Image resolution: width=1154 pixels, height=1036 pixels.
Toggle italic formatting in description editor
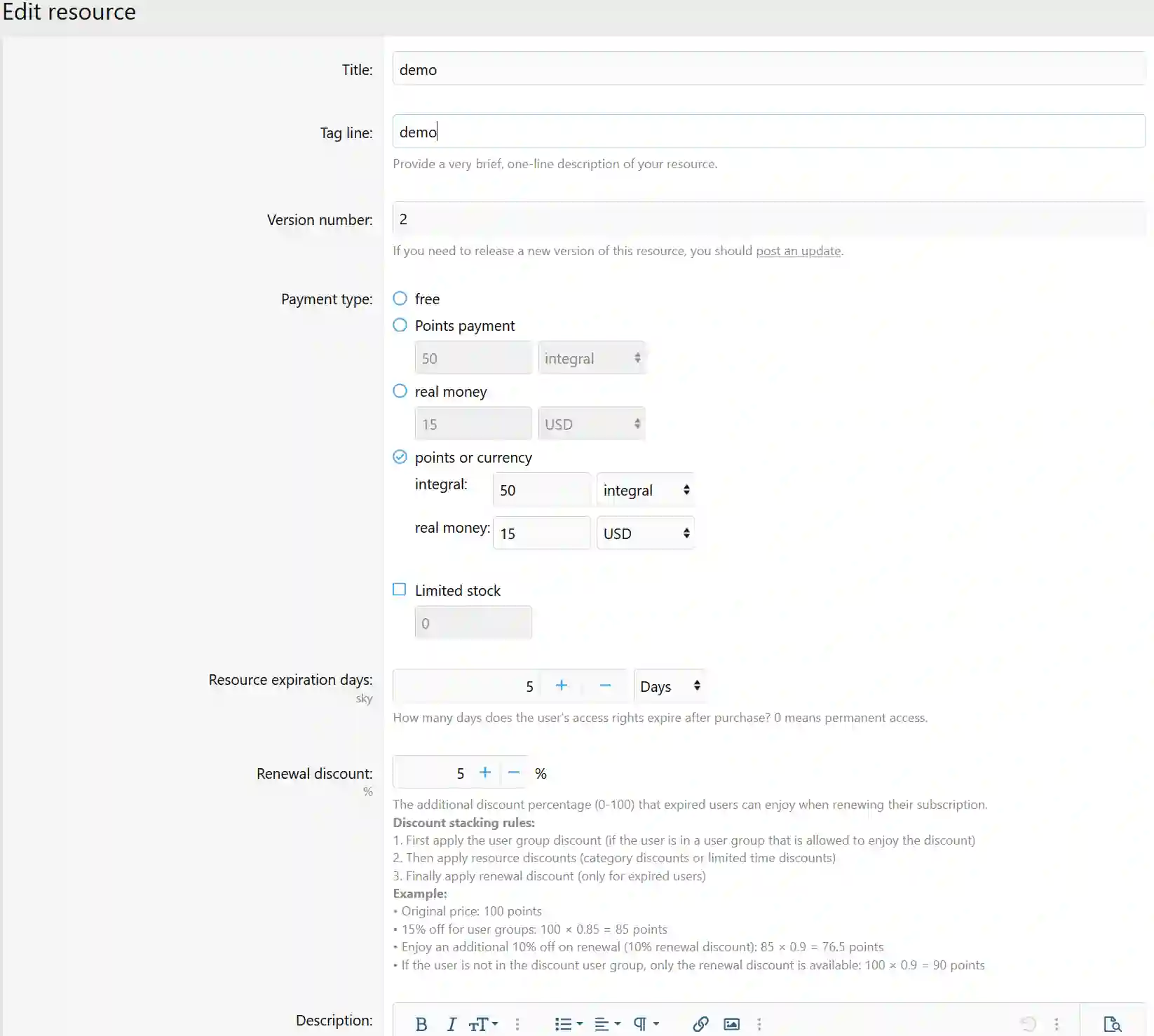pyautogui.click(x=452, y=1024)
